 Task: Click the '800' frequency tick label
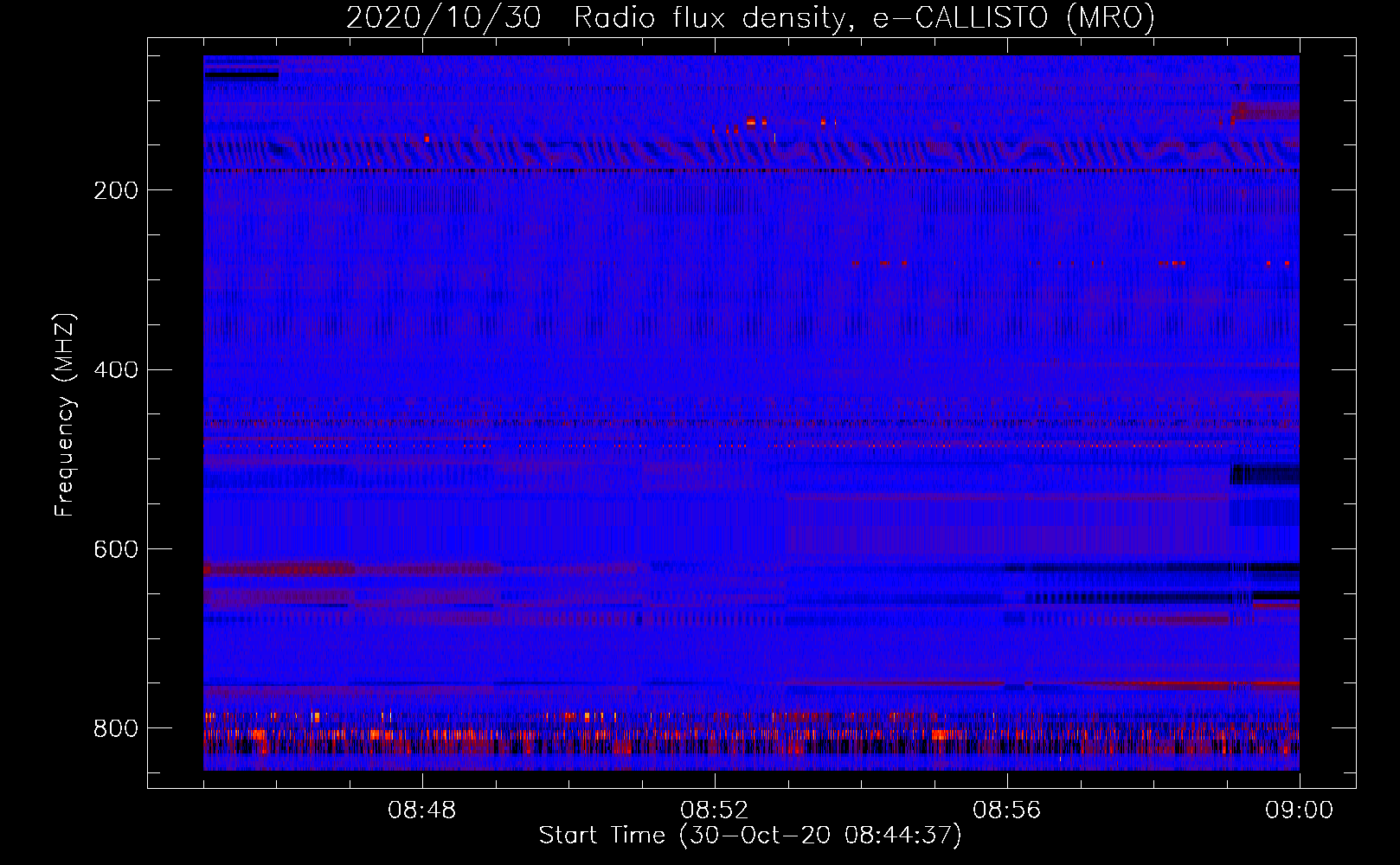(x=116, y=728)
